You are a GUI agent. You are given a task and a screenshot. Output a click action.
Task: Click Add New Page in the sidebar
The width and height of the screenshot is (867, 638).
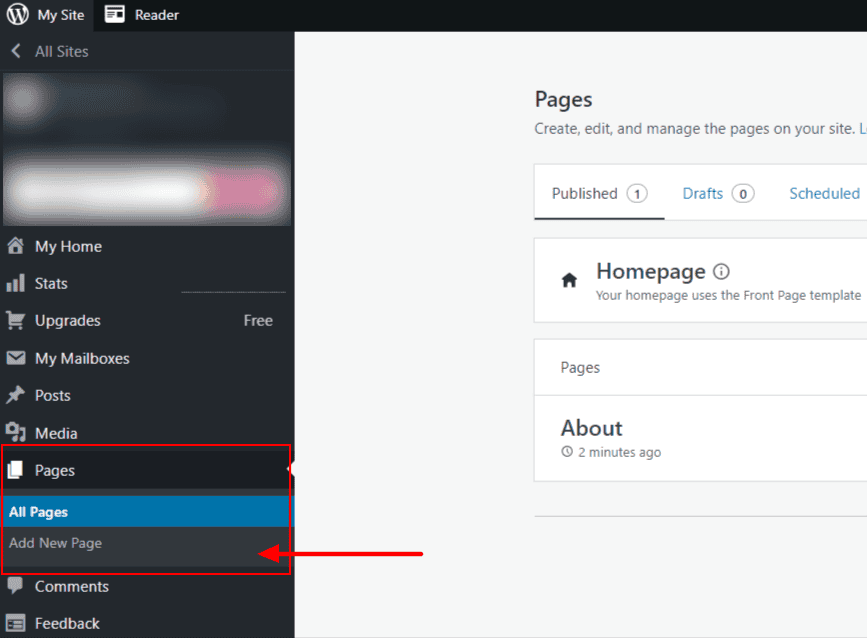pyautogui.click(x=55, y=543)
